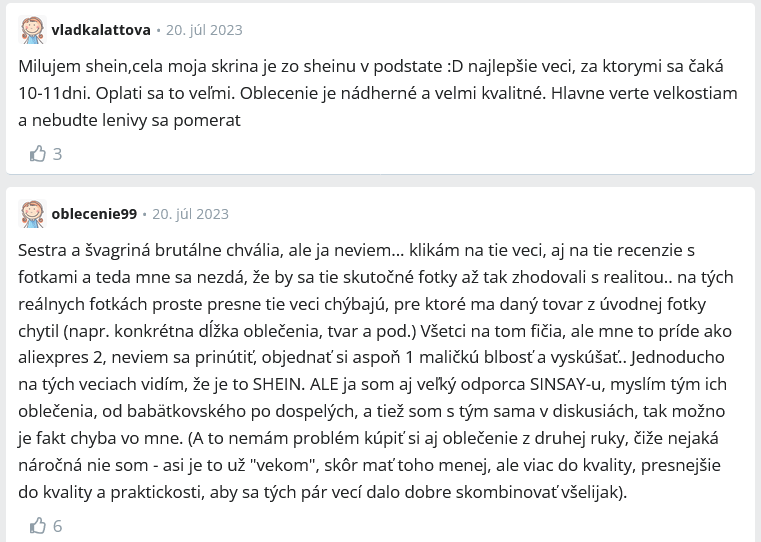Like vladkalattova's comment with thumbs-up icon
This screenshot has height=542, width=761.
[38, 154]
